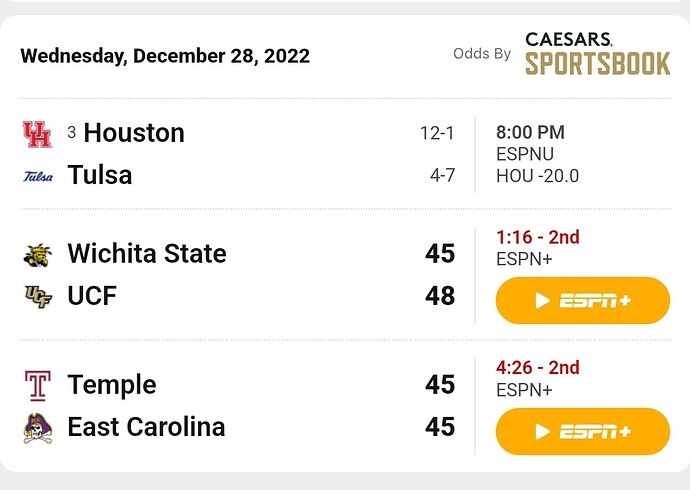The width and height of the screenshot is (690, 490).
Task: Select the UCF Knights logo
Action: click(38, 296)
